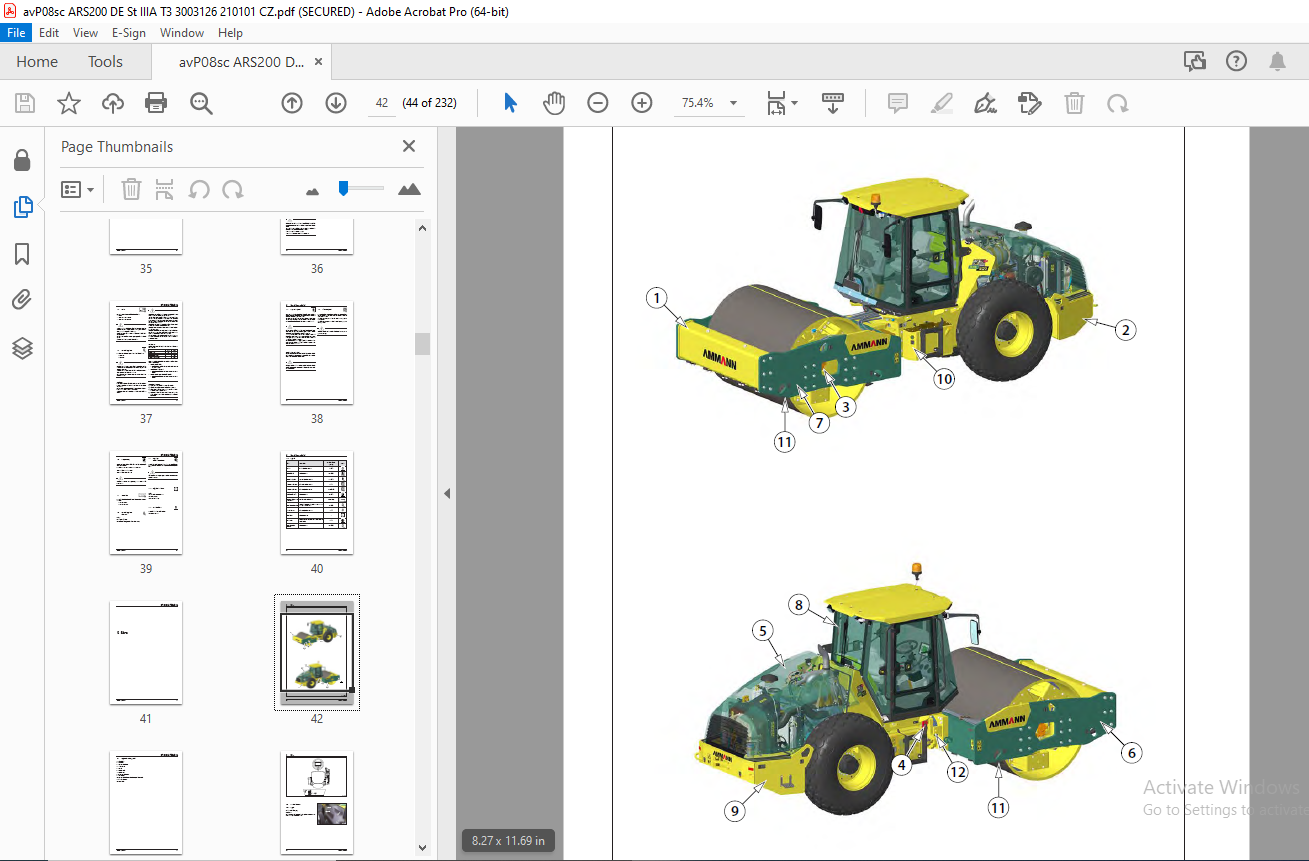Click the thumbnails panel page-break insert icon
1309x861 pixels.
click(165, 189)
